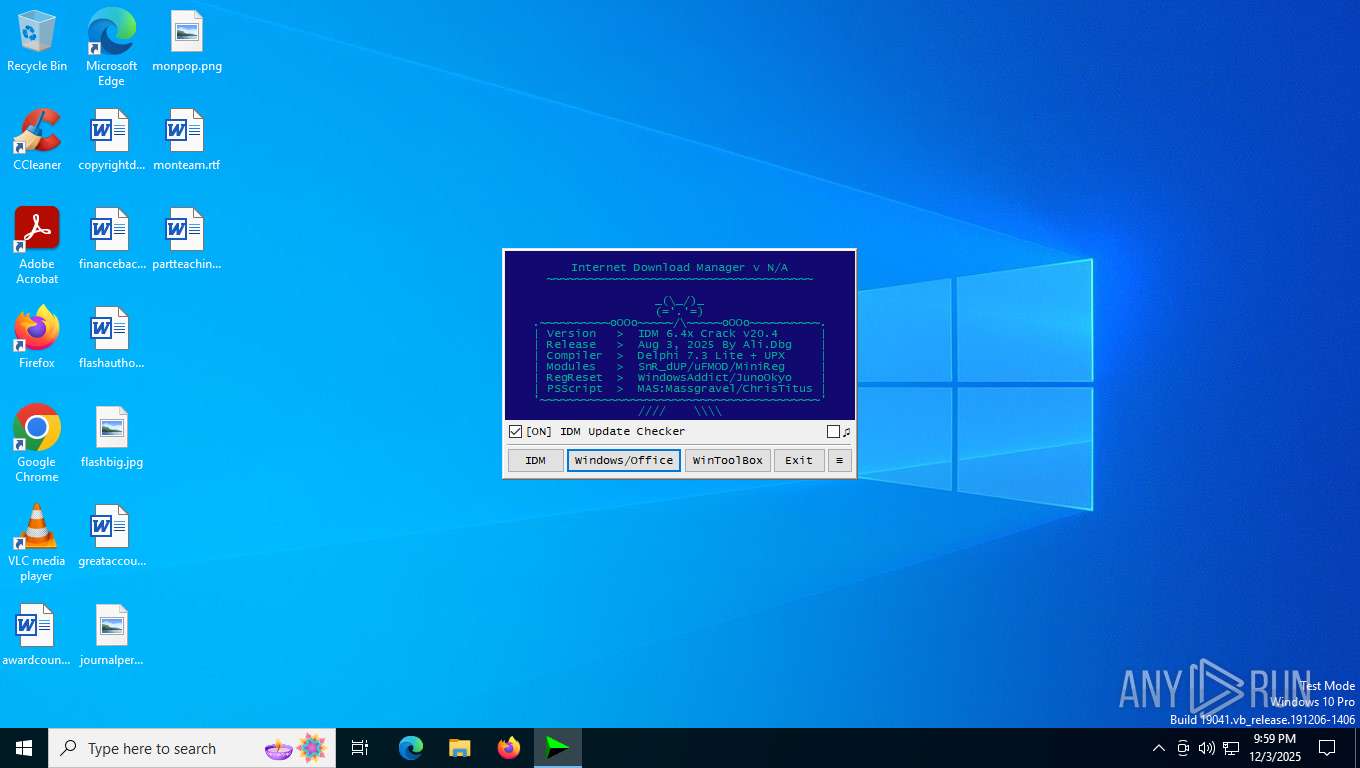1360x768 pixels.
Task: Open the Windows Start menu
Action: [24, 748]
